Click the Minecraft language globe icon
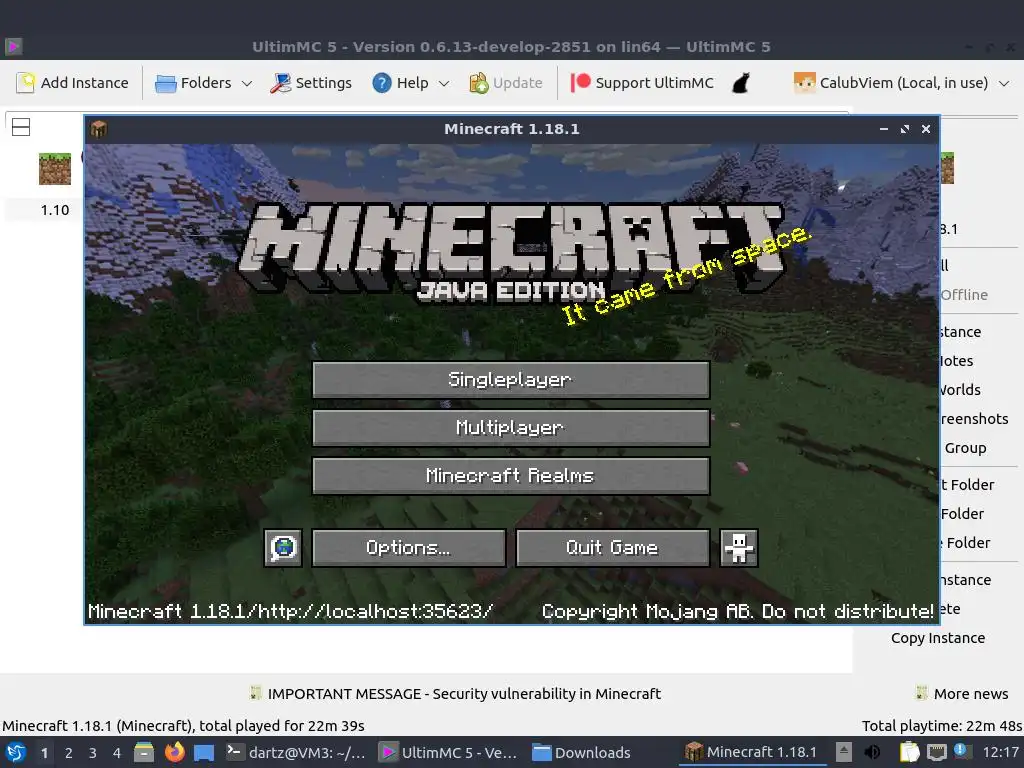Viewport: 1024px width, 768px height. [x=283, y=547]
